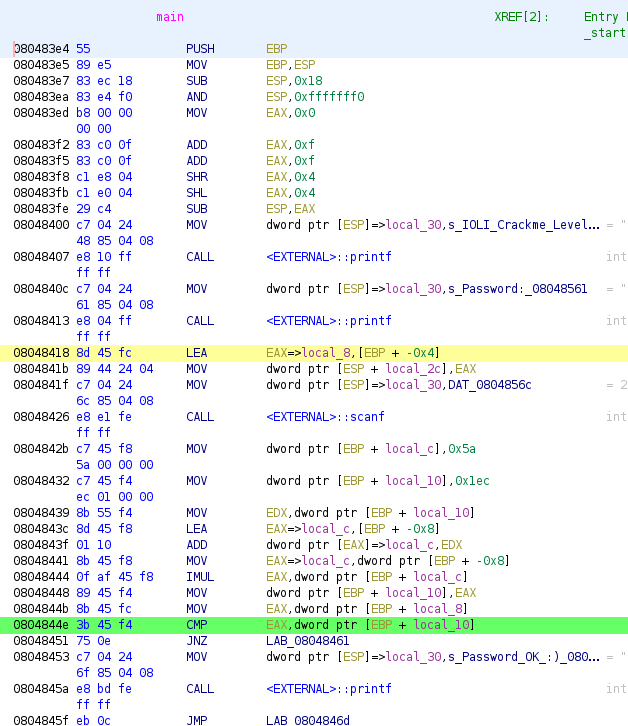Click printf call at address 08048407
This screenshot has width=628, height=726.
tap(328, 257)
